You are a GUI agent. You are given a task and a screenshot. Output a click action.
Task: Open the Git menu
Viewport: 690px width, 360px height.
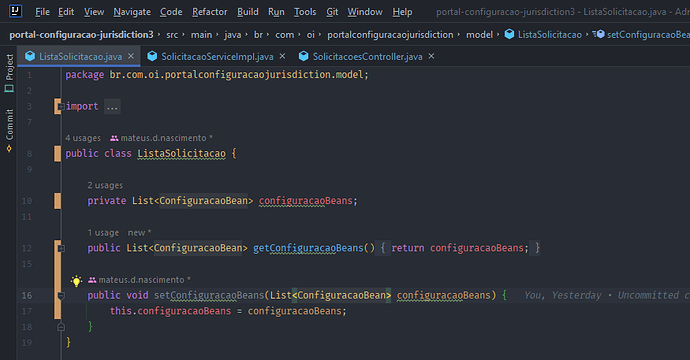point(332,12)
